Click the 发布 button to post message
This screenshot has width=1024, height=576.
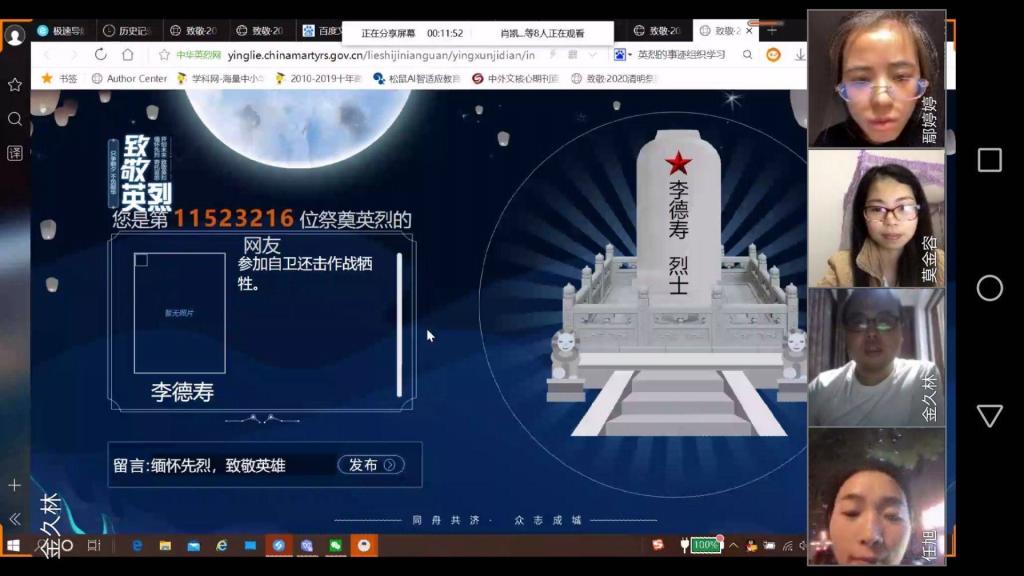370,465
